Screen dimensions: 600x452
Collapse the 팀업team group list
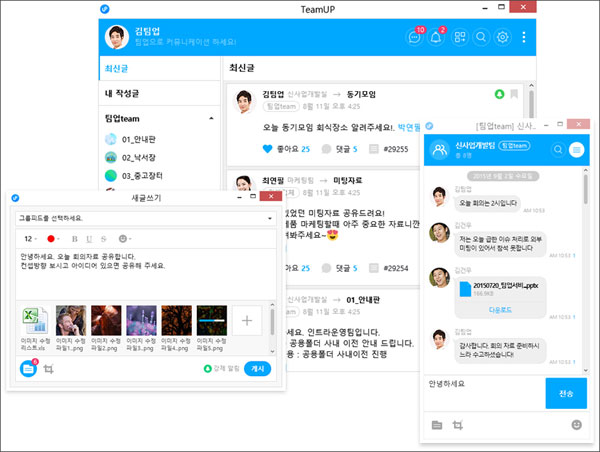pos(211,118)
